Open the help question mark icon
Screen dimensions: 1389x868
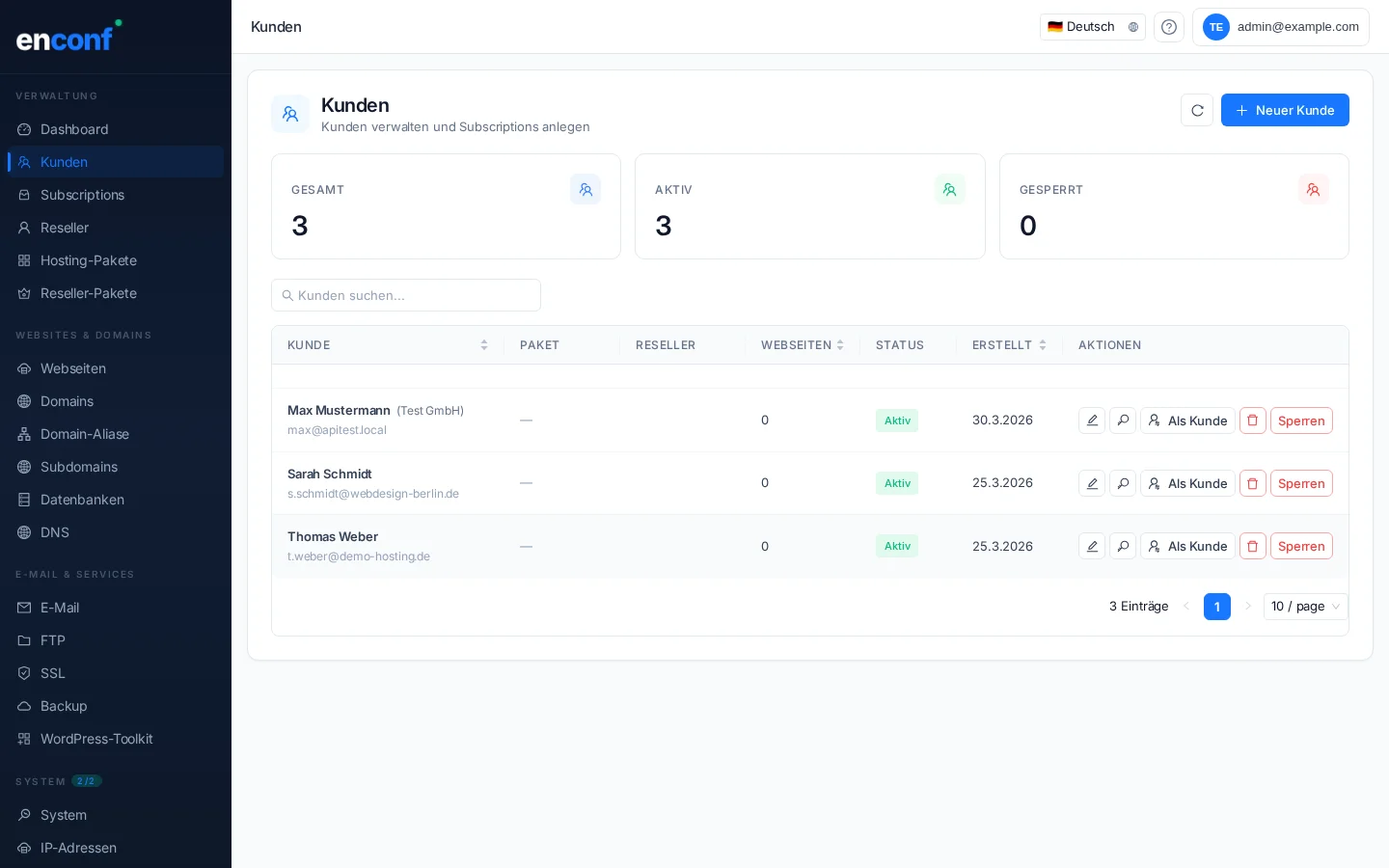pos(1169,27)
